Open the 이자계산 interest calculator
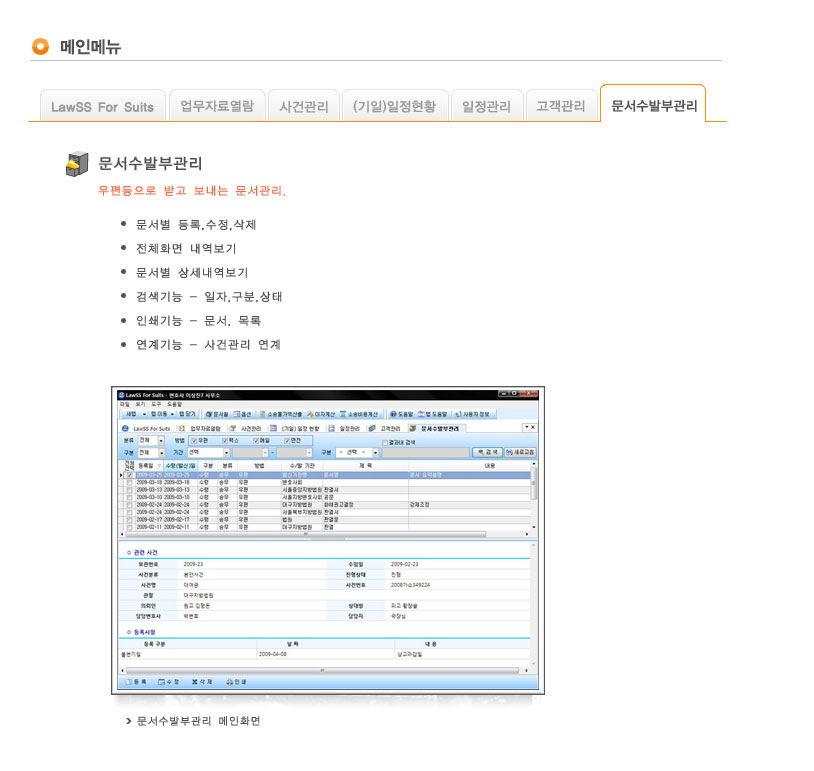The width and height of the screenshot is (814, 771). click(x=321, y=414)
